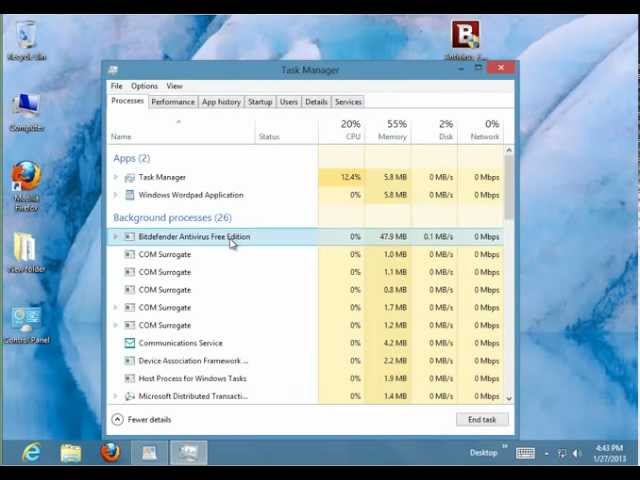Open the Control Panel desktop icon

[x=27, y=325]
